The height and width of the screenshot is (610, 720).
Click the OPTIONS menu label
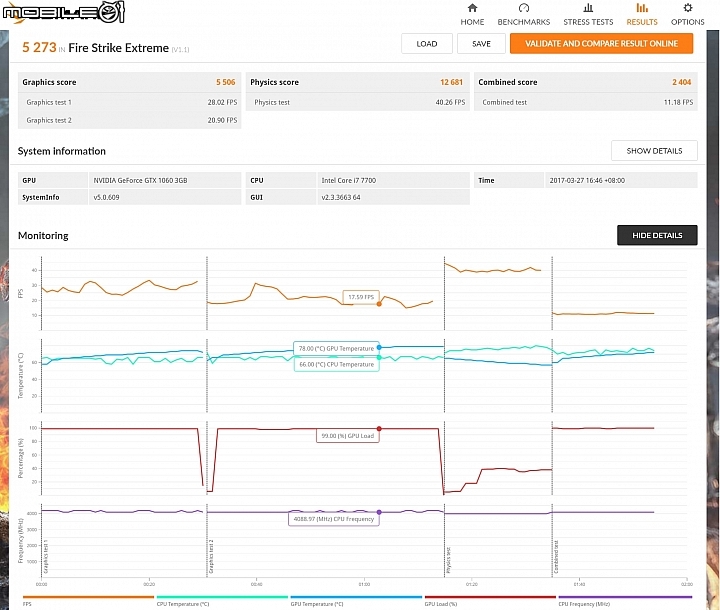click(687, 22)
